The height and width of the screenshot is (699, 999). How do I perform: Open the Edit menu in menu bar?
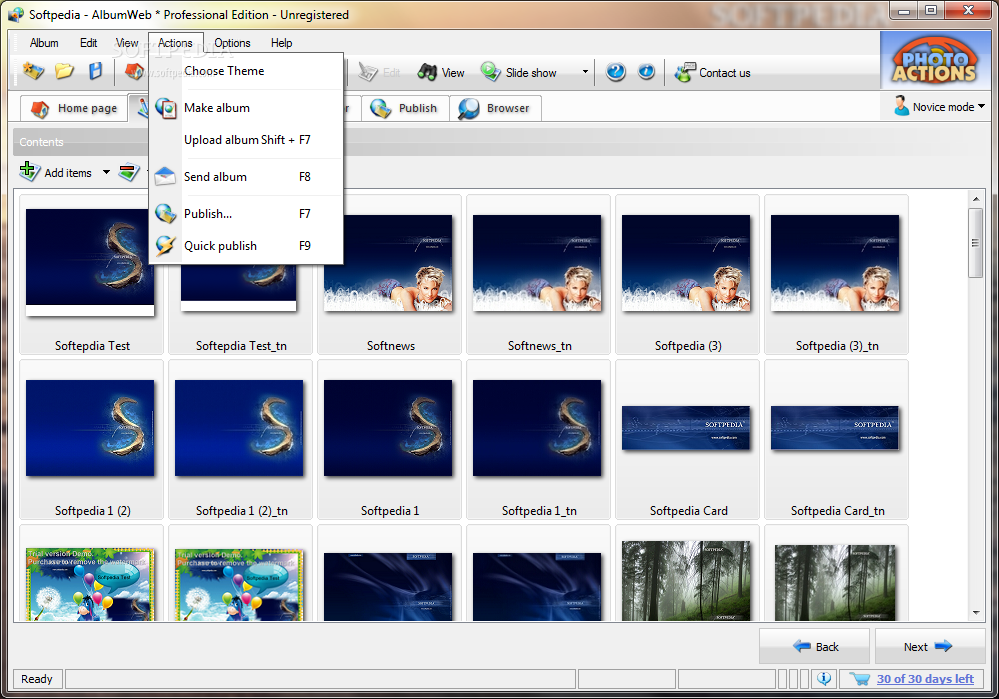89,43
